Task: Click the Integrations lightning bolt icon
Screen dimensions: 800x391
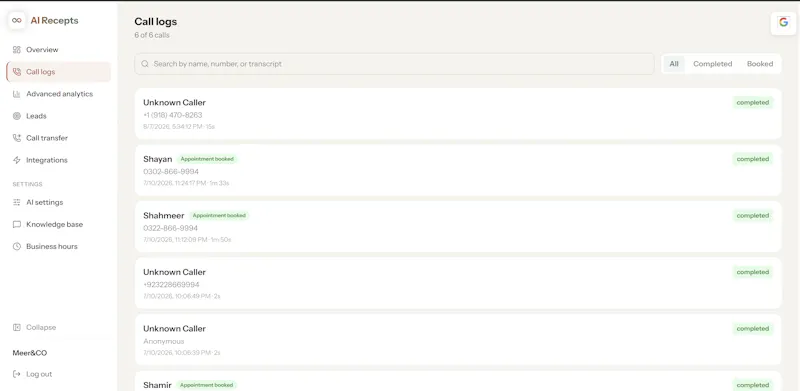Action: 17,160
